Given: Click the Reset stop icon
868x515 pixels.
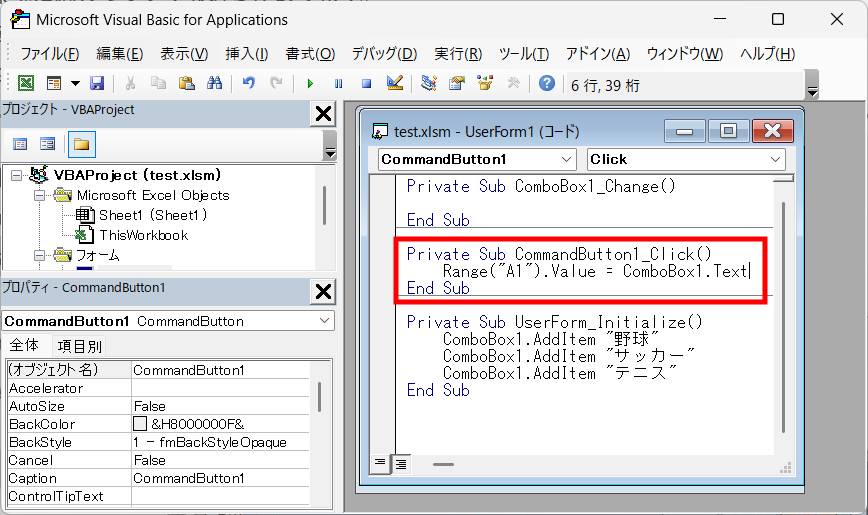Looking at the screenshot, I should pos(366,84).
